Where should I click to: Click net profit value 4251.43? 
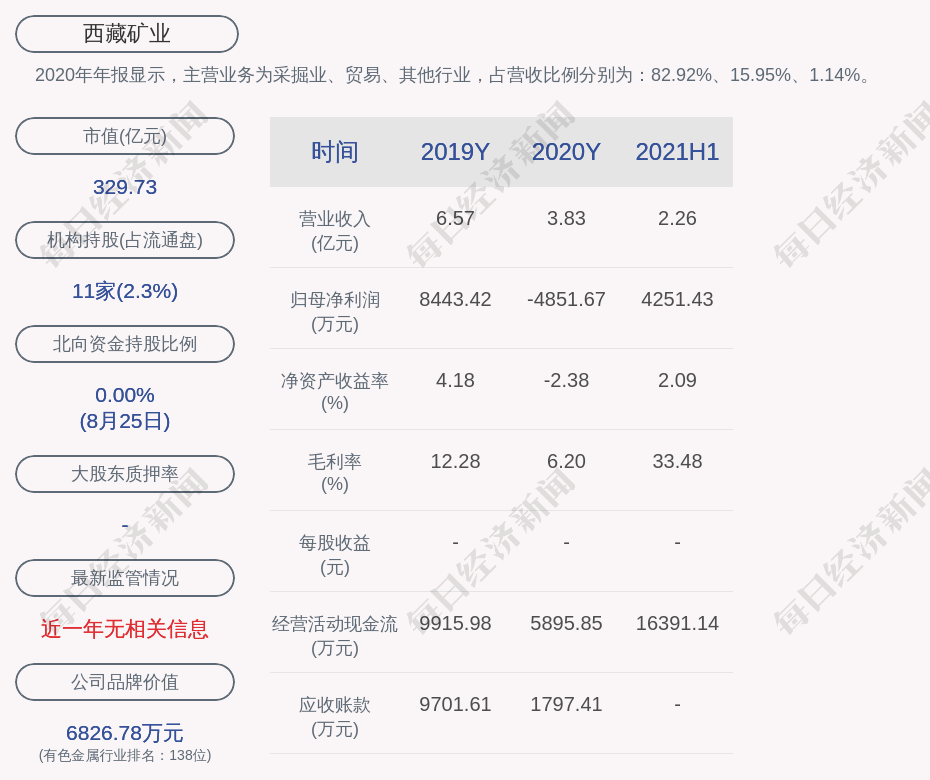pos(677,299)
